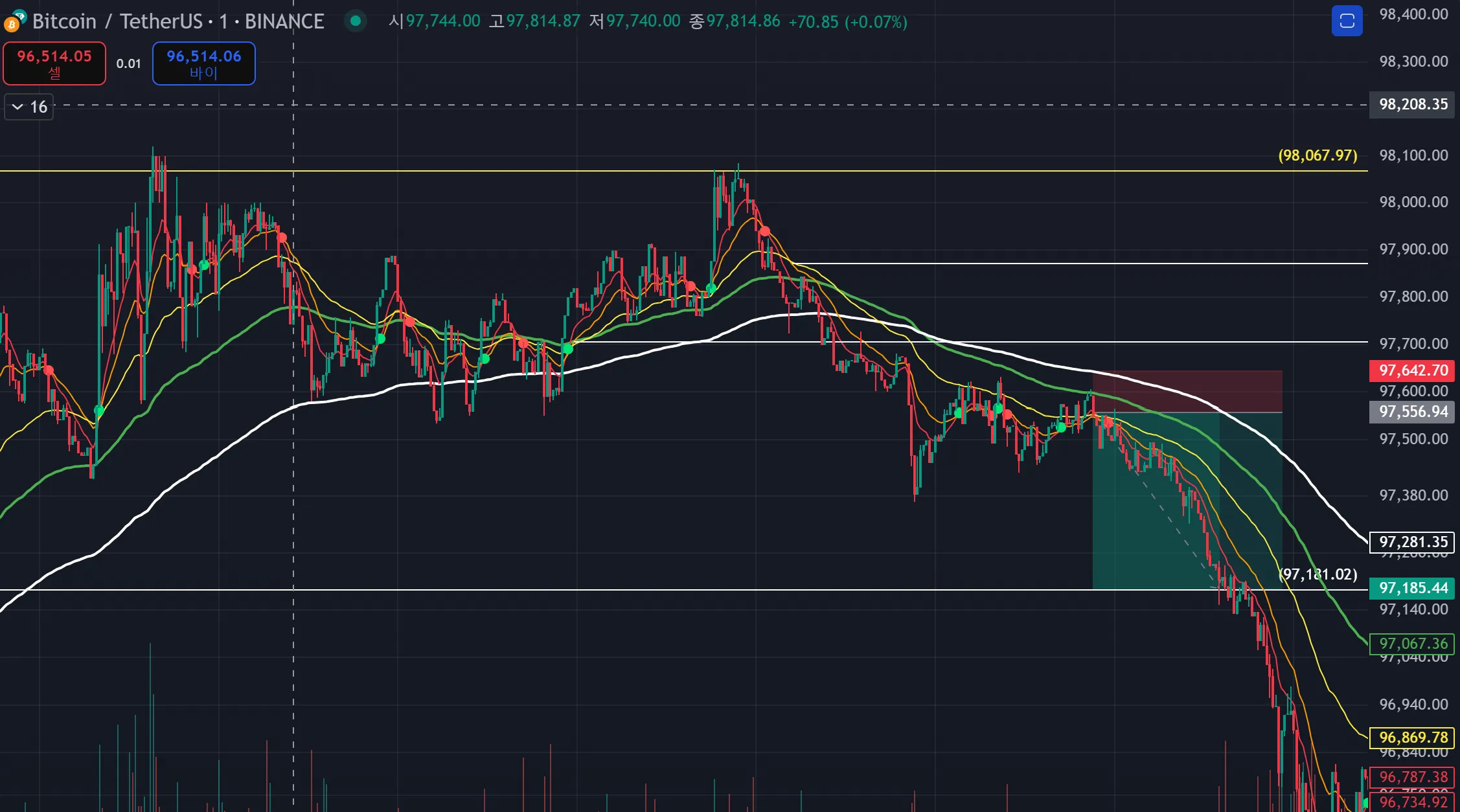Click the close value 97,814.86 in the OHLC header
The height and width of the screenshot is (812, 1460).
pos(743,21)
